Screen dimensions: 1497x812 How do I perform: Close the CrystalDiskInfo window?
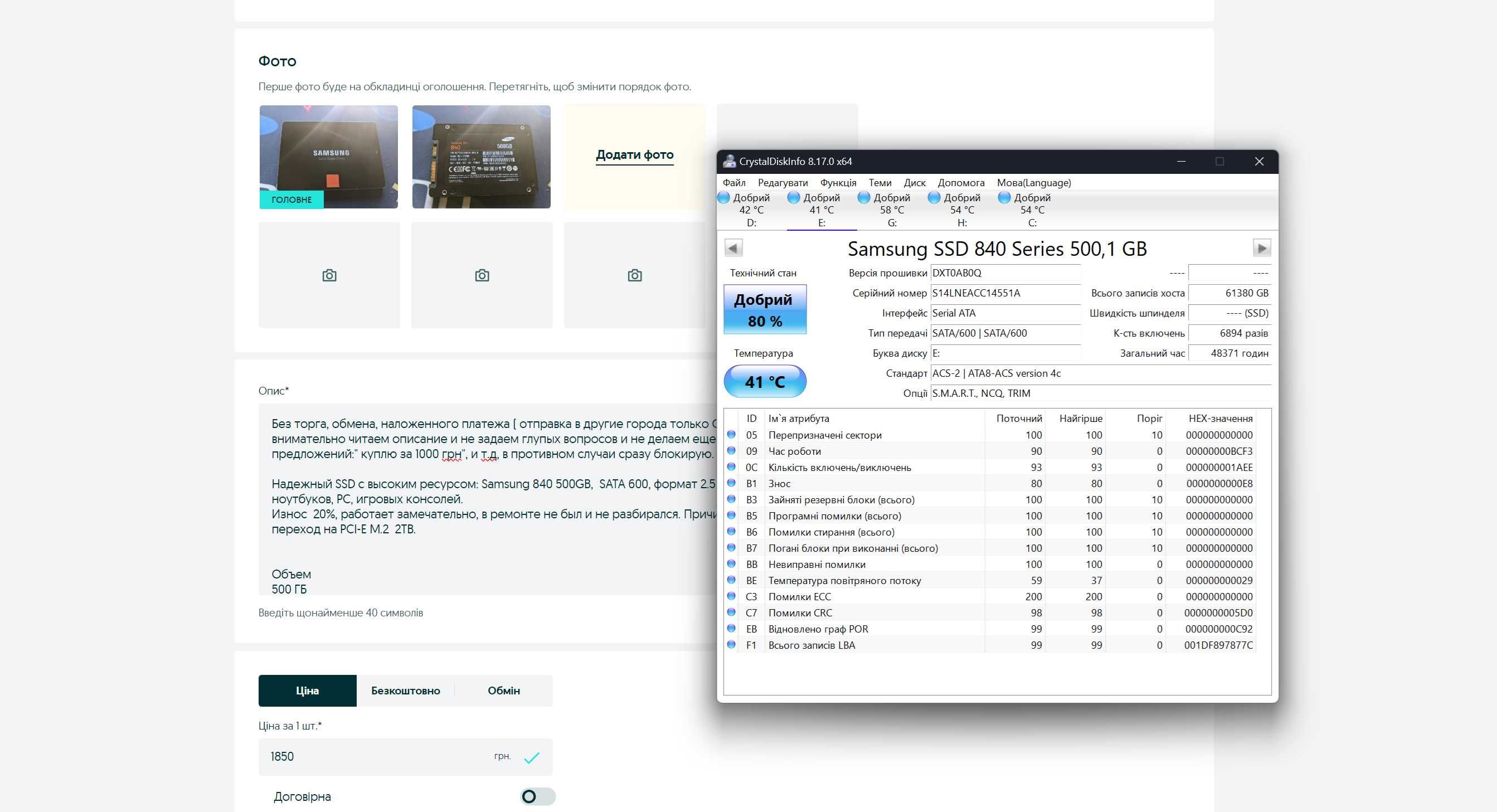coord(1260,162)
